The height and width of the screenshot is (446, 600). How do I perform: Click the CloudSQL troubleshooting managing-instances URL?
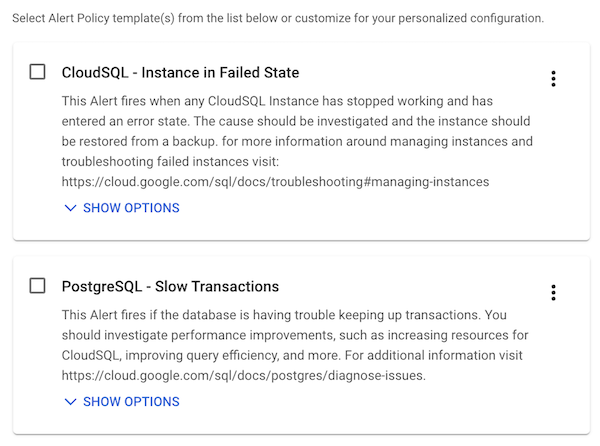275,182
